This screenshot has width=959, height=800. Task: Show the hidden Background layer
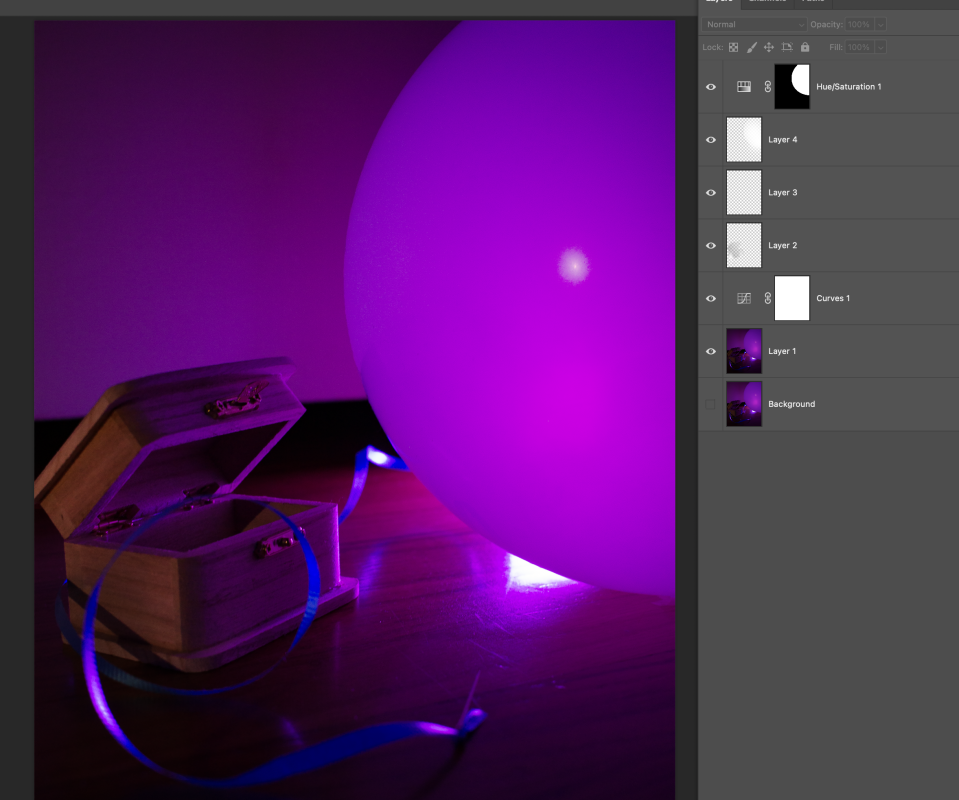(710, 404)
